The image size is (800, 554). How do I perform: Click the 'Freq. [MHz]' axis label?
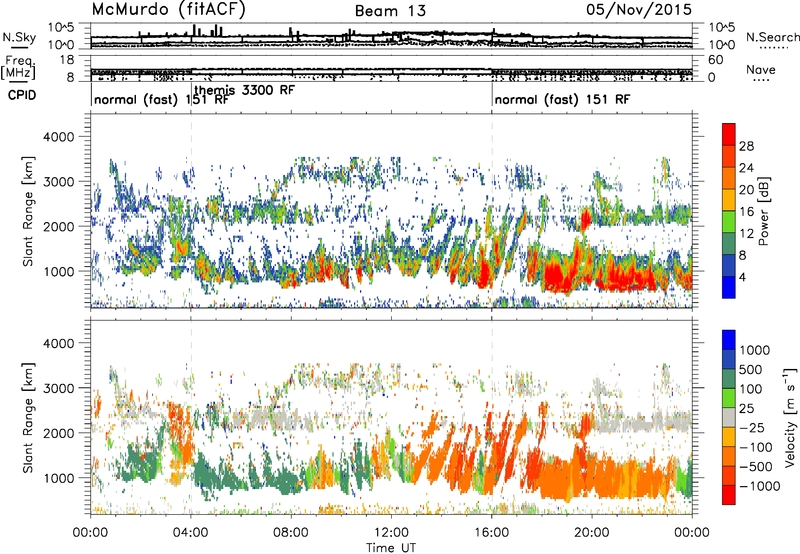(19, 67)
